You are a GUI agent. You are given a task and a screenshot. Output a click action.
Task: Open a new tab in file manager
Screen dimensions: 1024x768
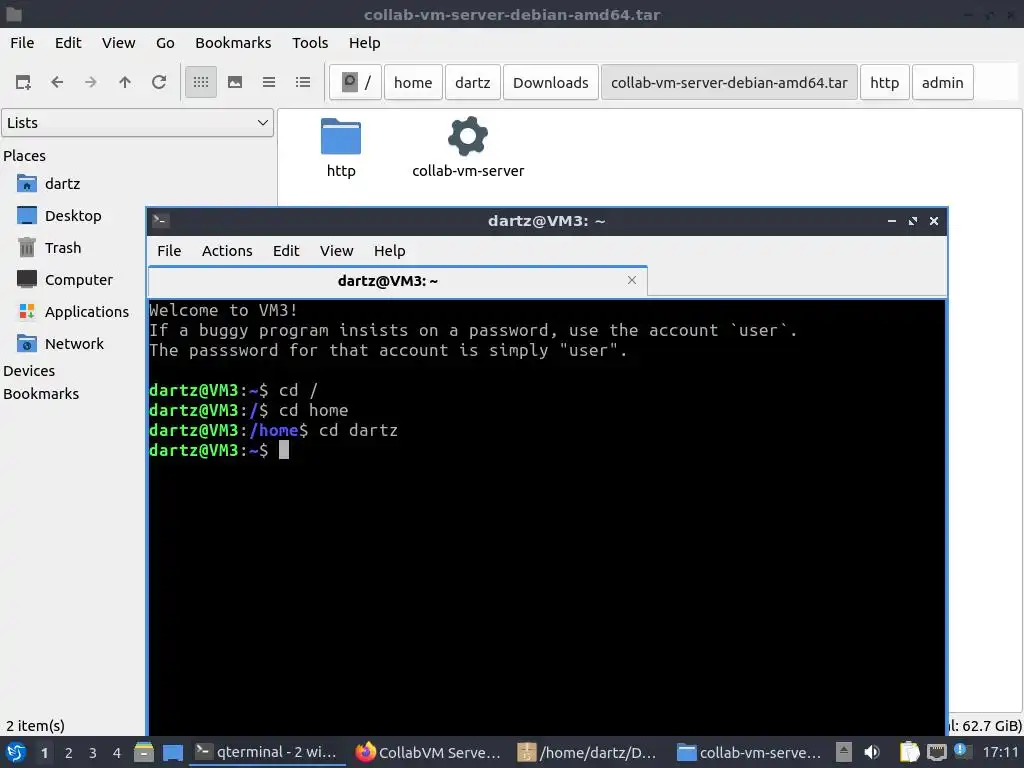[x=23, y=82]
